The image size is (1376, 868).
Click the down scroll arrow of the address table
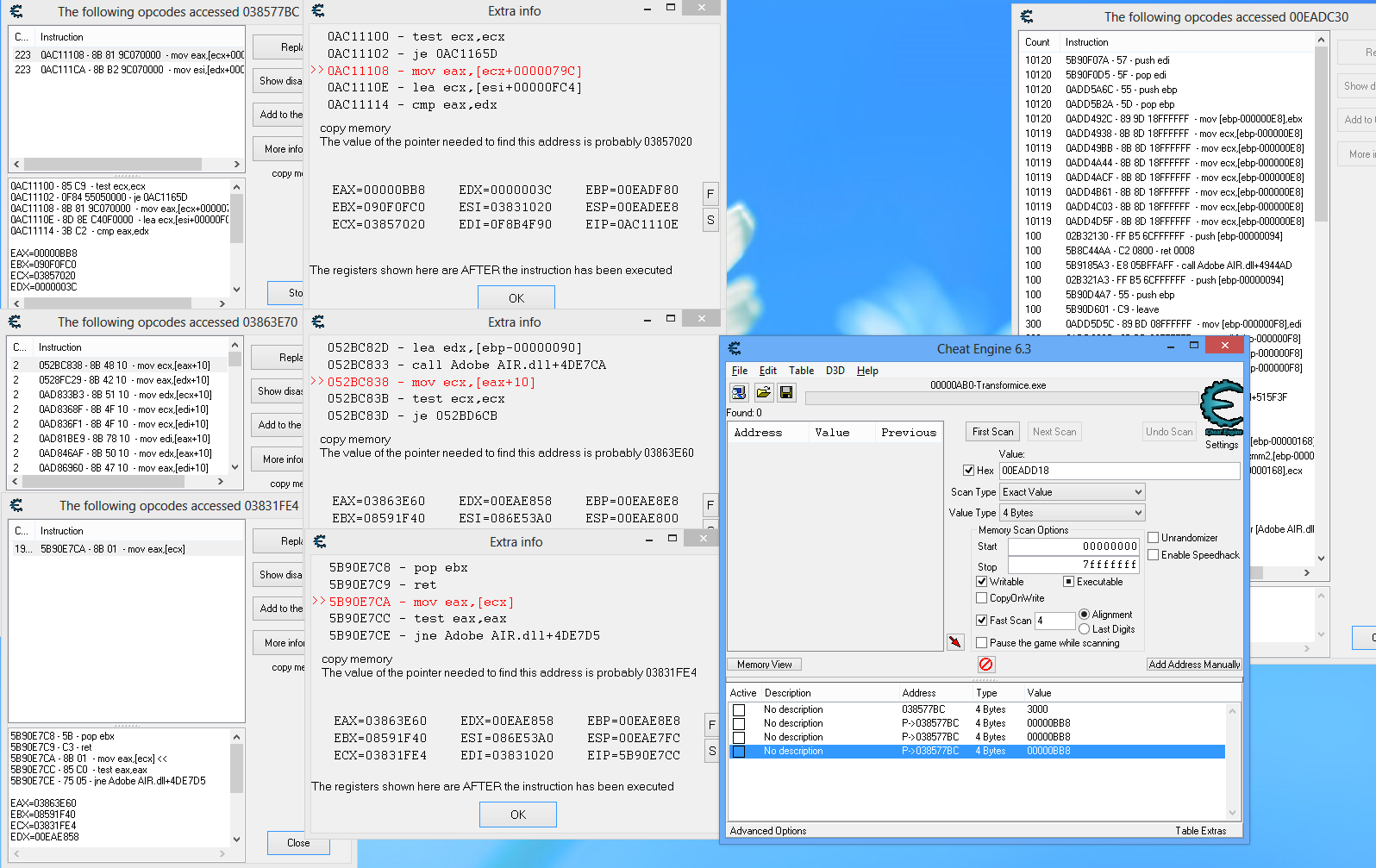pyautogui.click(x=1232, y=812)
